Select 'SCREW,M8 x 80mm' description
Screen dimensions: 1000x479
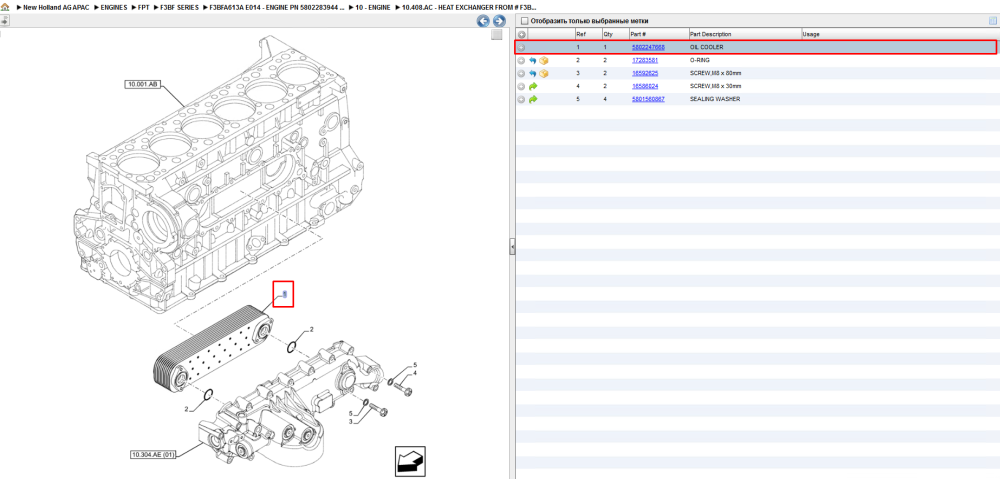click(716, 73)
